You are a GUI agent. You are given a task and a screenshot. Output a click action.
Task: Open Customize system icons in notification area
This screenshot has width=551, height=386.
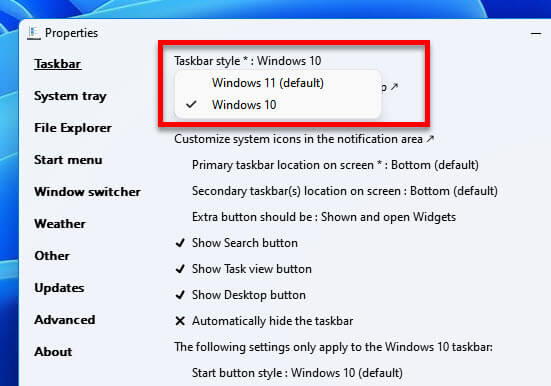pyautogui.click(x=304, y=139)
